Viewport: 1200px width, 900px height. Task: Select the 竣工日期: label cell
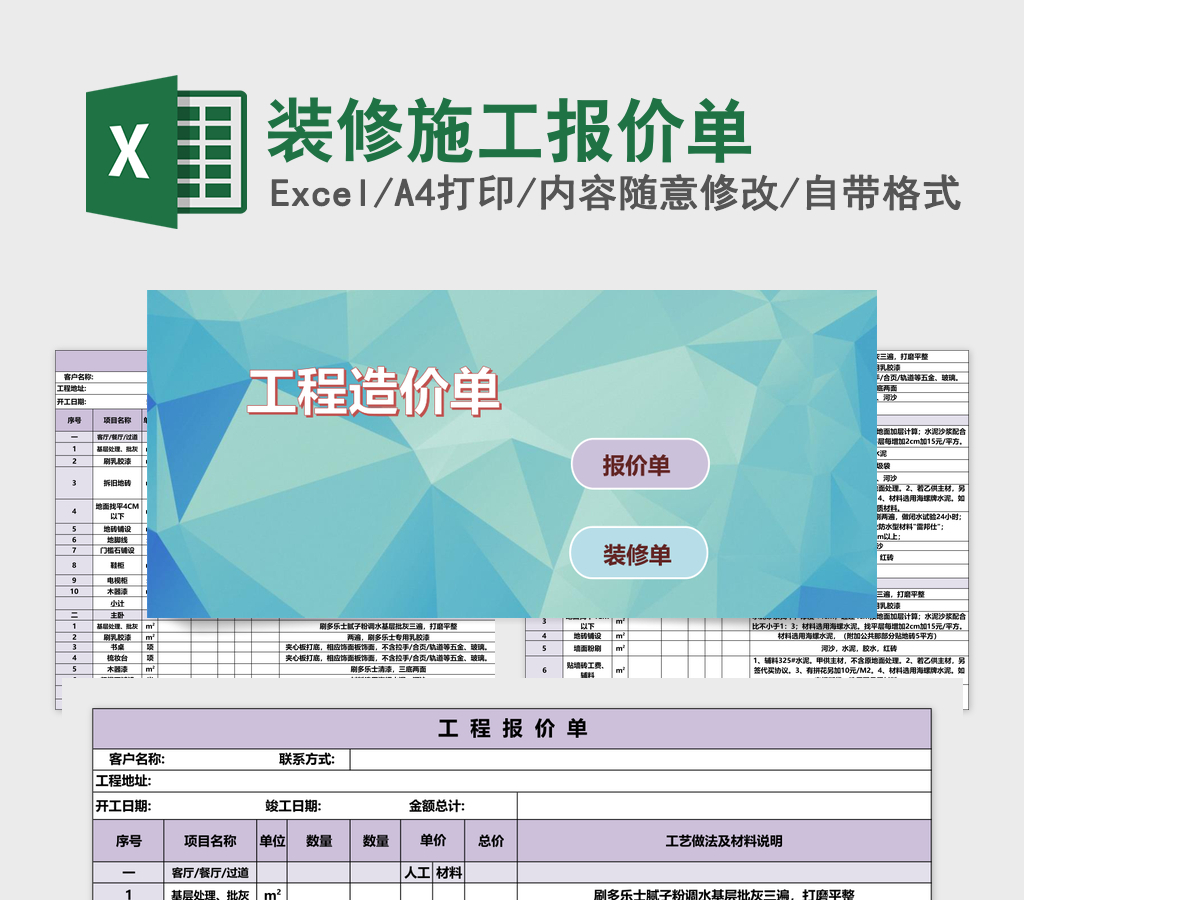tap(293, 806)
